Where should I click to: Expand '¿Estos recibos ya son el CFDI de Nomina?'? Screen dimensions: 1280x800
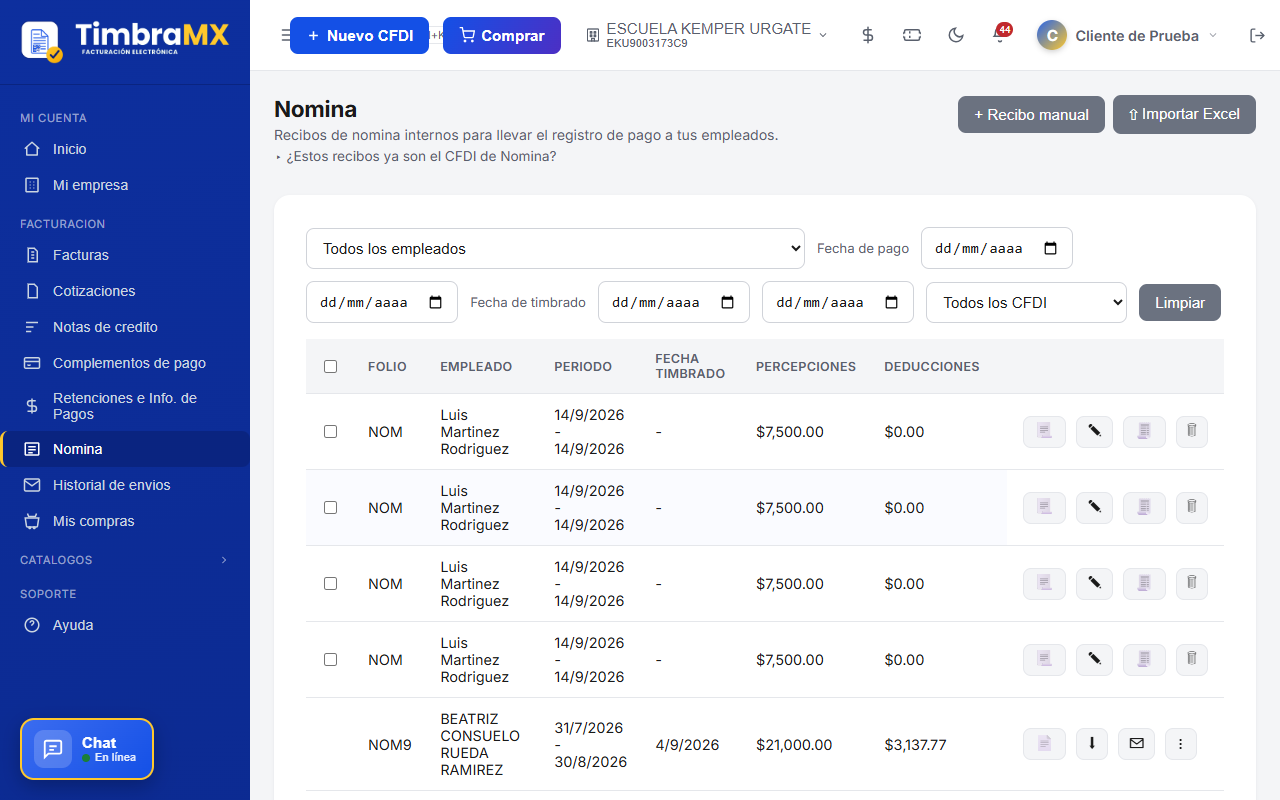(x=415, y=156)
